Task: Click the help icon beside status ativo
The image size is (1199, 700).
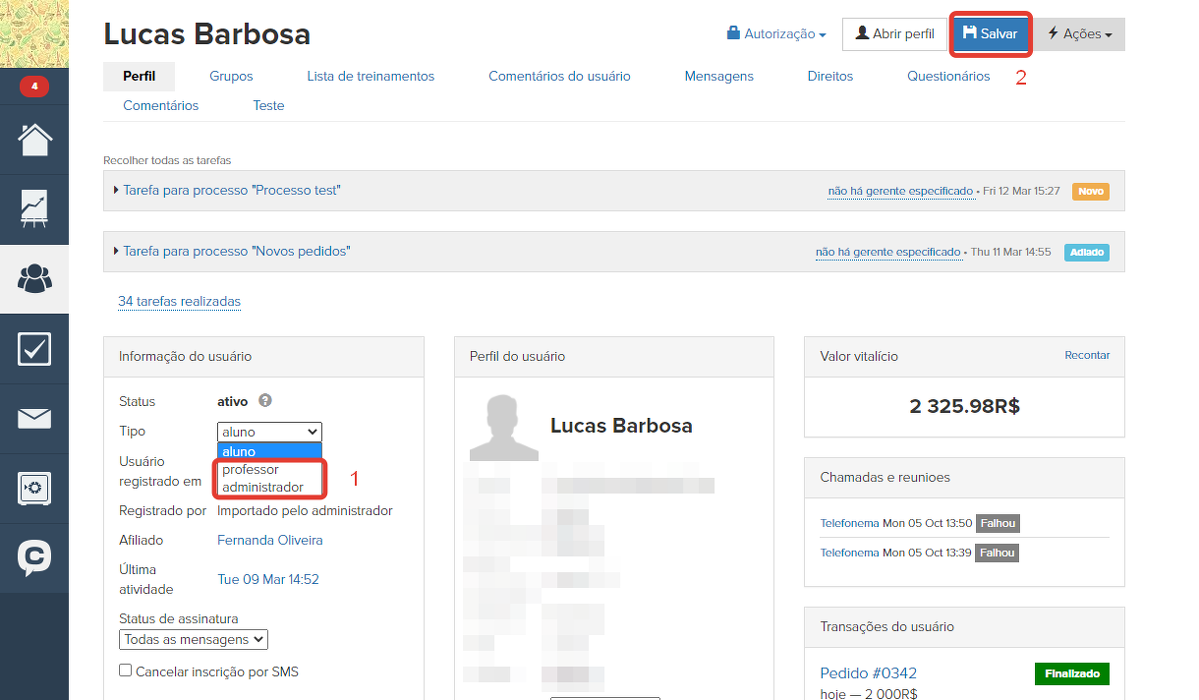Action: click(265, 401)
